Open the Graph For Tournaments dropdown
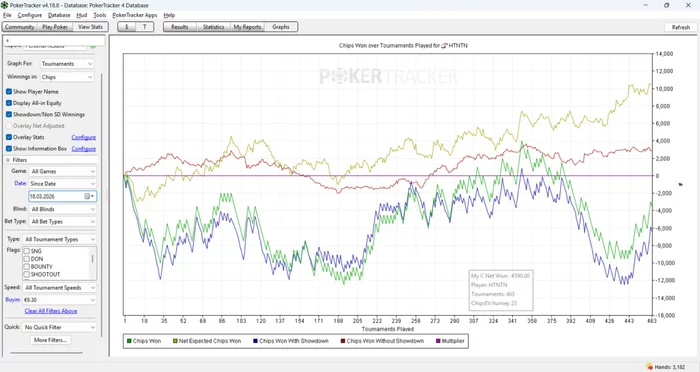 [x=67, y=64]
